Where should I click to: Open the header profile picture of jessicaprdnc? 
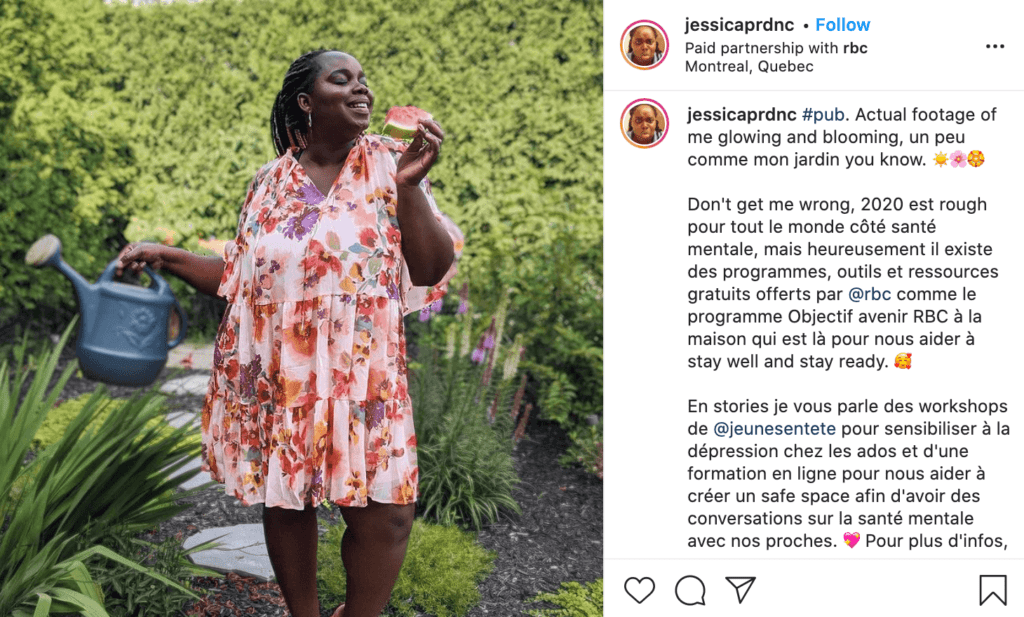click(644, 44)
